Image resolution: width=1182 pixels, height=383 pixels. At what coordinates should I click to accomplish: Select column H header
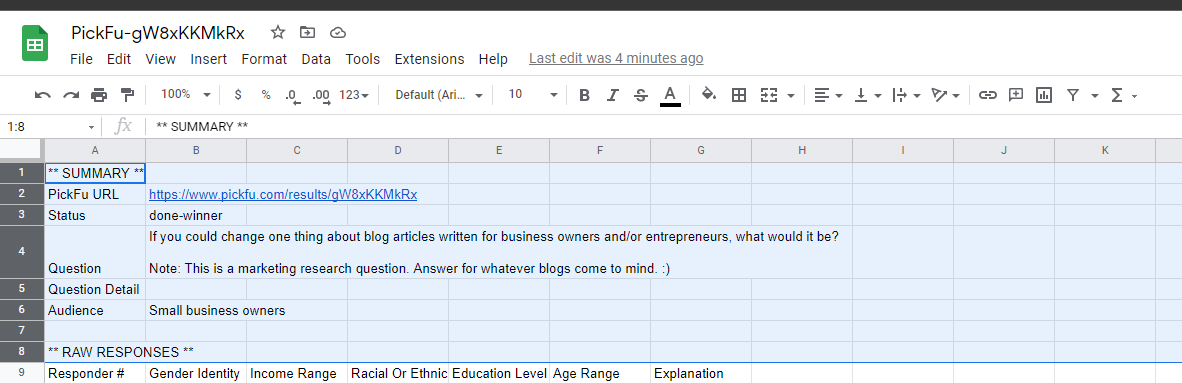(802, 151)
